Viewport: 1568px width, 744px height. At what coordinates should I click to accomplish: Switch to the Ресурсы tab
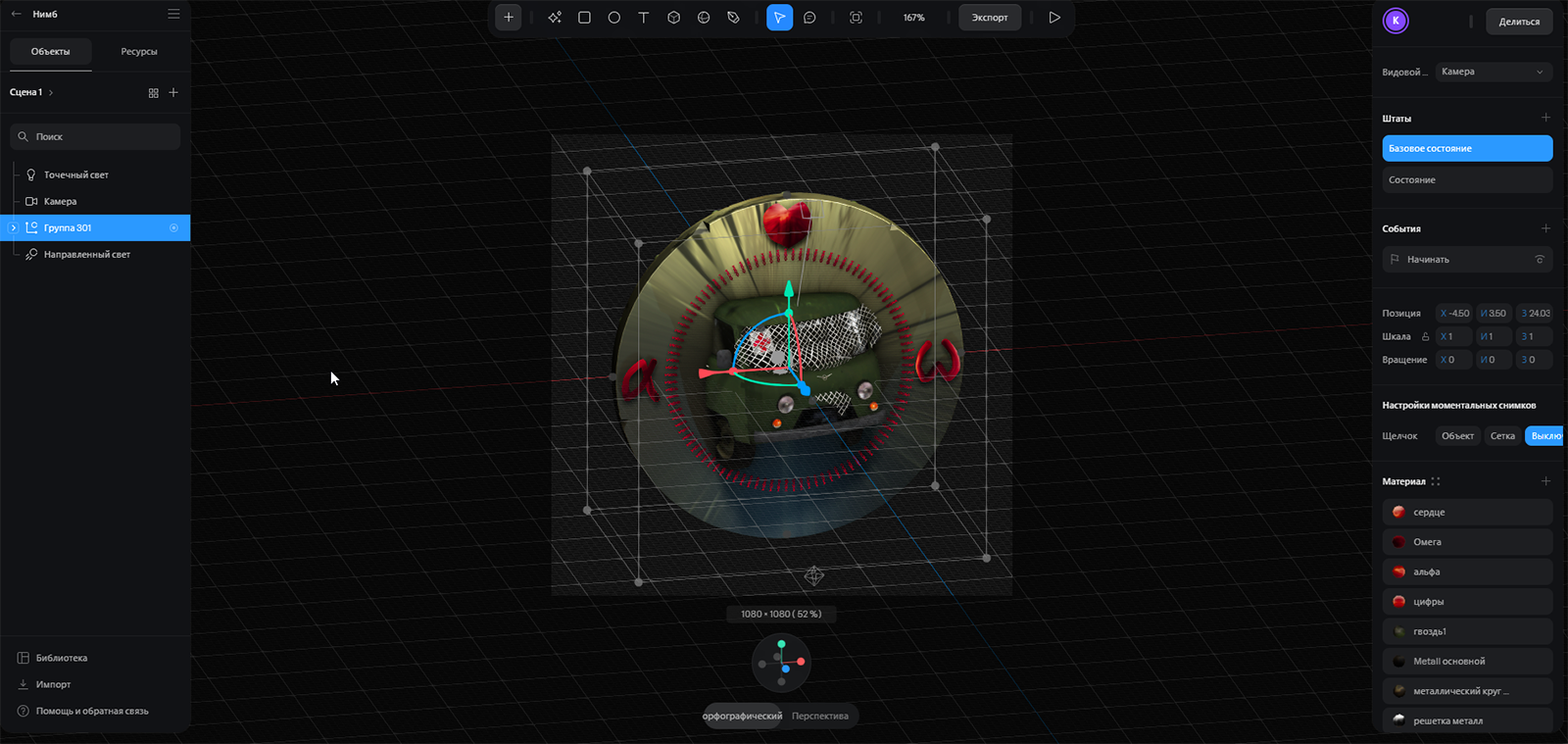[x=139, y=51]
